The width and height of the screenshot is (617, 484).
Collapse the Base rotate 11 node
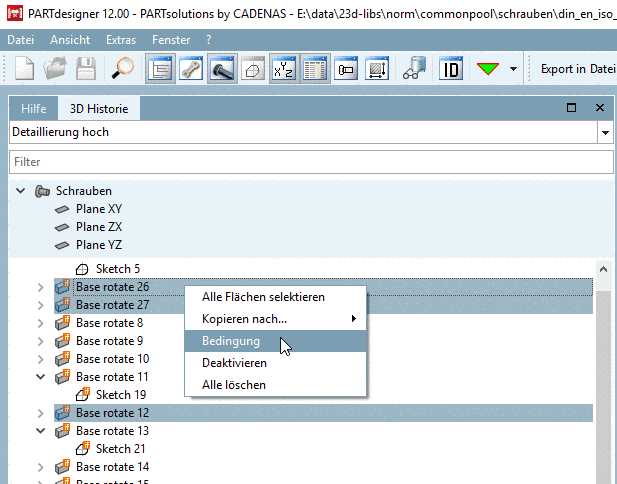pos(41,377)
